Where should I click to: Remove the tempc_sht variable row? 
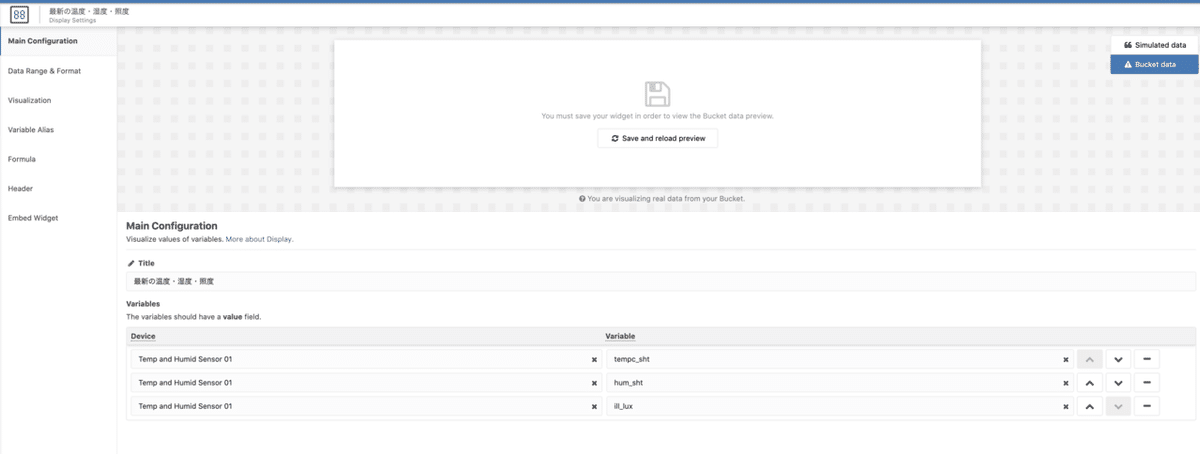(x=1147, y=358)
